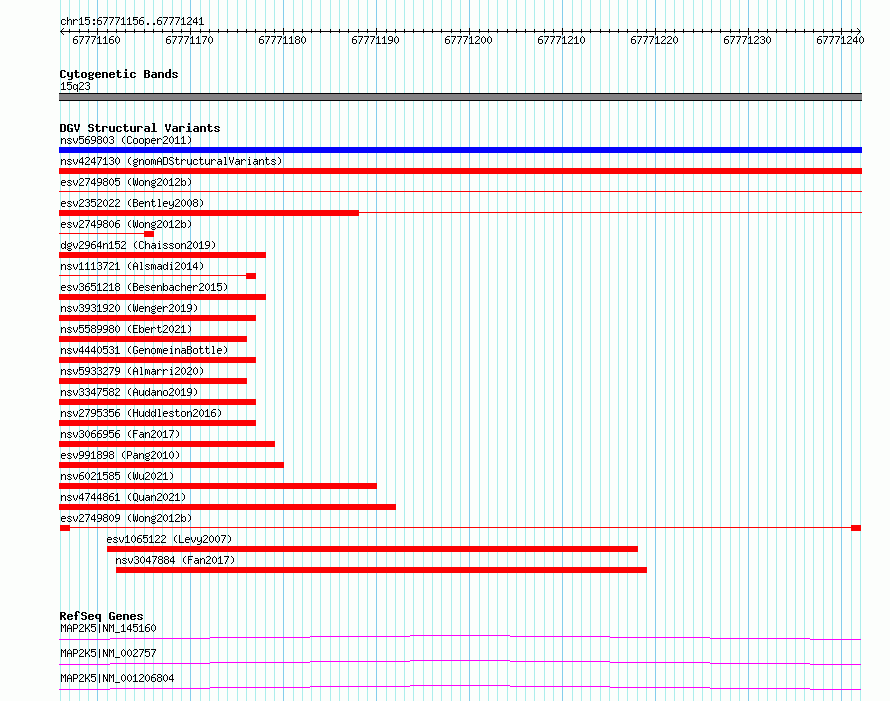Viewport: 890px width, 701px height.
Task: Click the red bar under nsv6021585 (Wu2021)
Action: pos(218,486)
